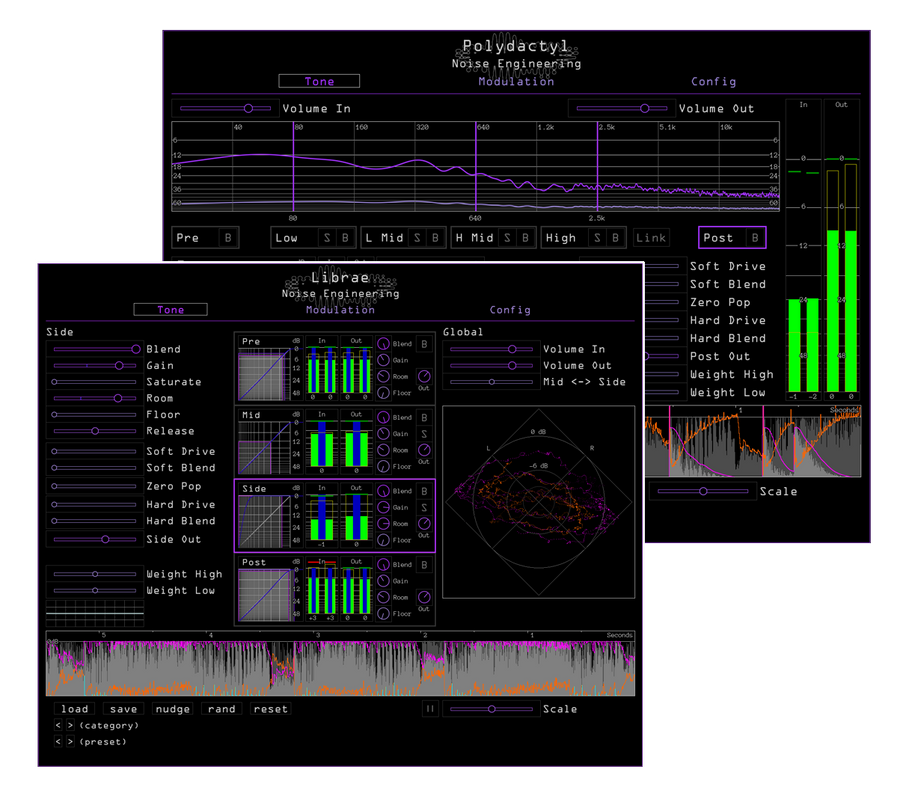Pause the Librae waveform display
Image resolution: width=900 pixels, height=808 pixels.
click(430, 709)
